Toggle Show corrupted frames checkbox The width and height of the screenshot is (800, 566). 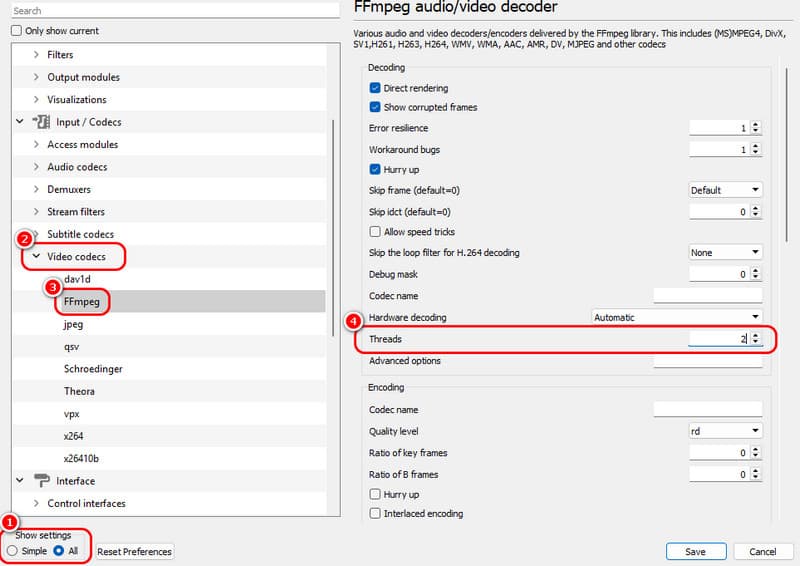tap(375, 107)
